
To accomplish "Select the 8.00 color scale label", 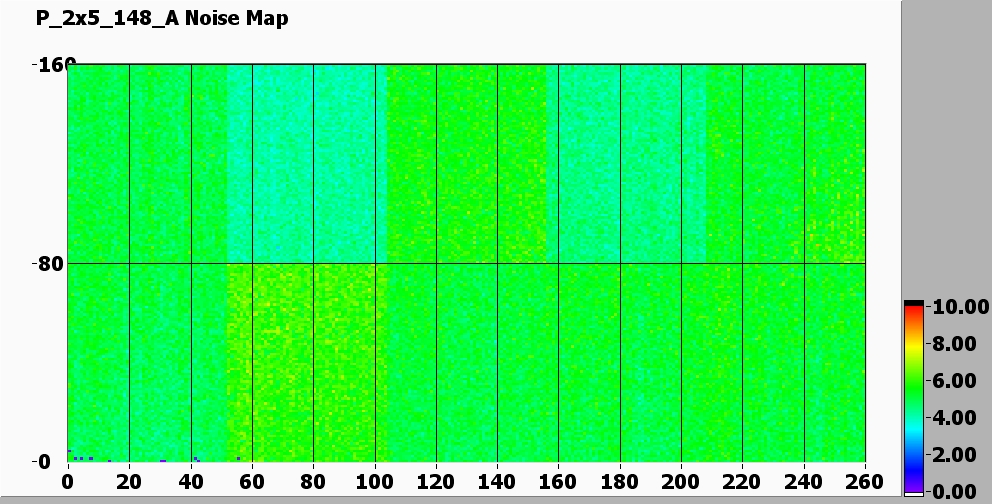I will point(953,344).
